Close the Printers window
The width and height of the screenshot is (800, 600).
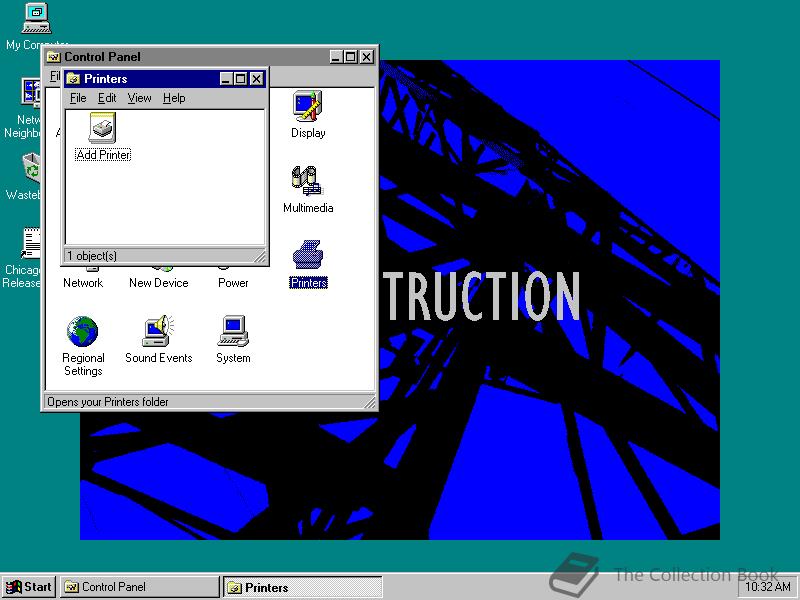tap(256, 79)
